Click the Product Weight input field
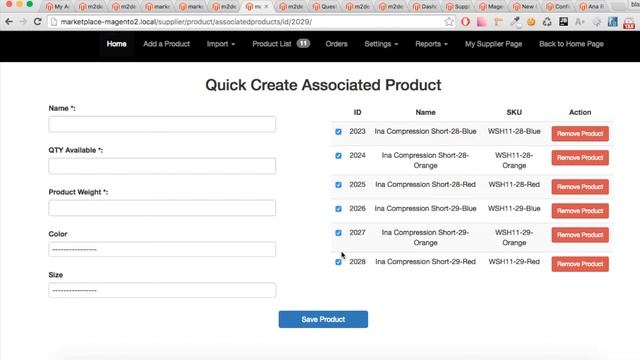The image size is (640, 360). pos(162,208)
